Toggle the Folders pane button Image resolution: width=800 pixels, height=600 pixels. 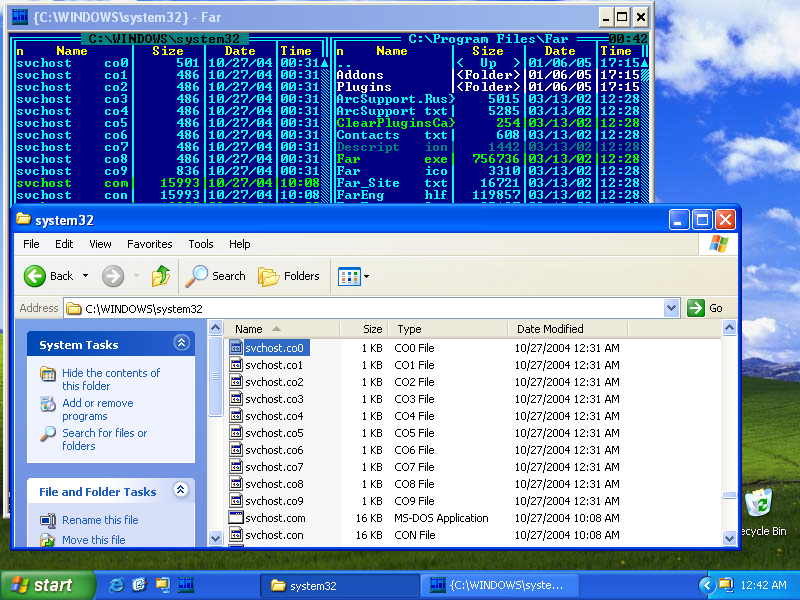(x=289, y=276)
